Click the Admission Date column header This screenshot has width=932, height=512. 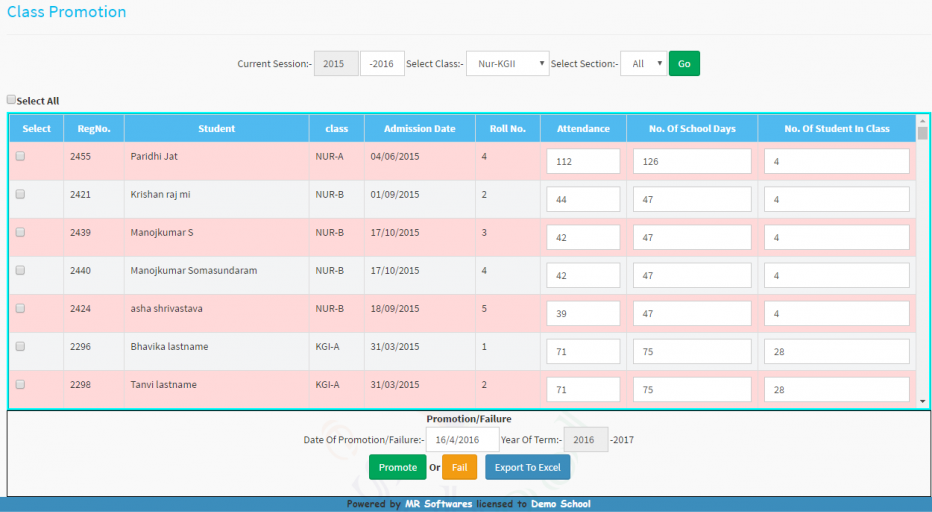click(x=419, y=128)
